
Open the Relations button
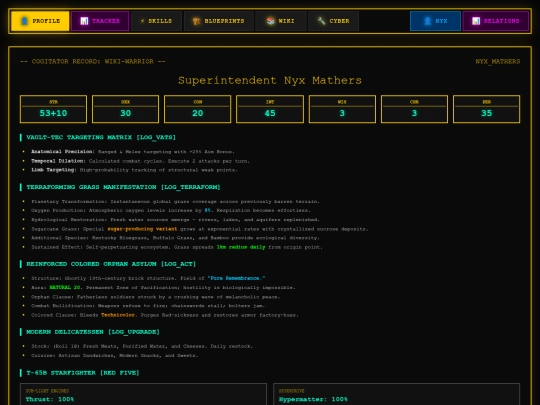pyautogui.click(x=496, y=21)
